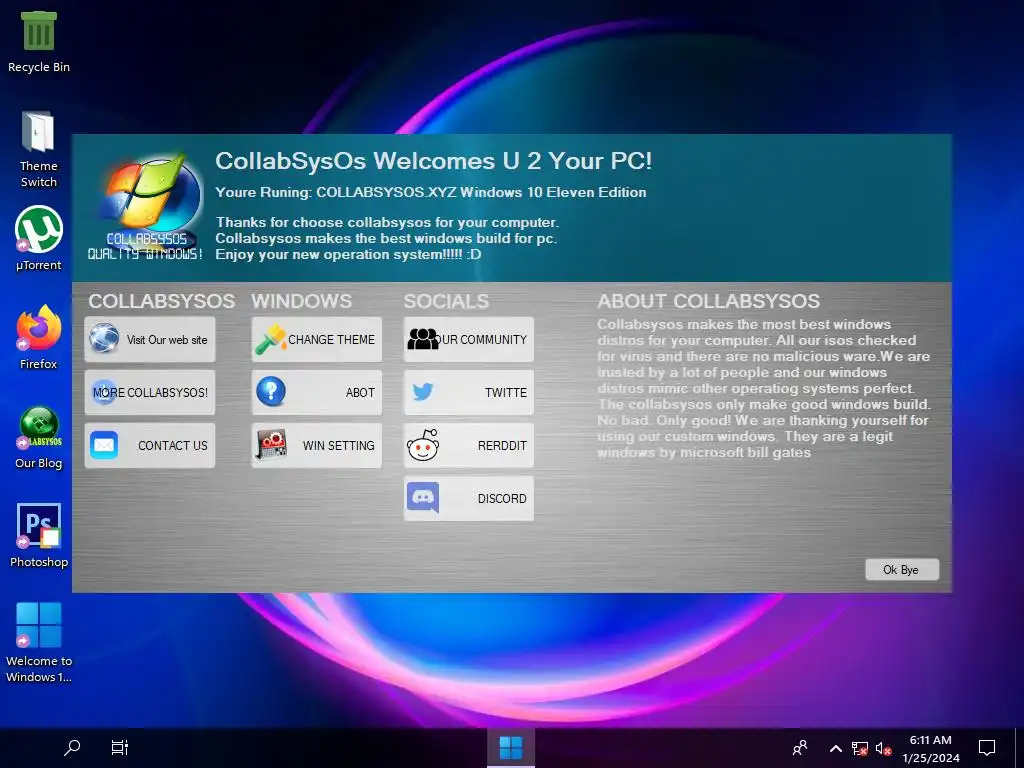Open the Our Blog desktop shortcut
The image size is (1024, 768).
[39, 438]
